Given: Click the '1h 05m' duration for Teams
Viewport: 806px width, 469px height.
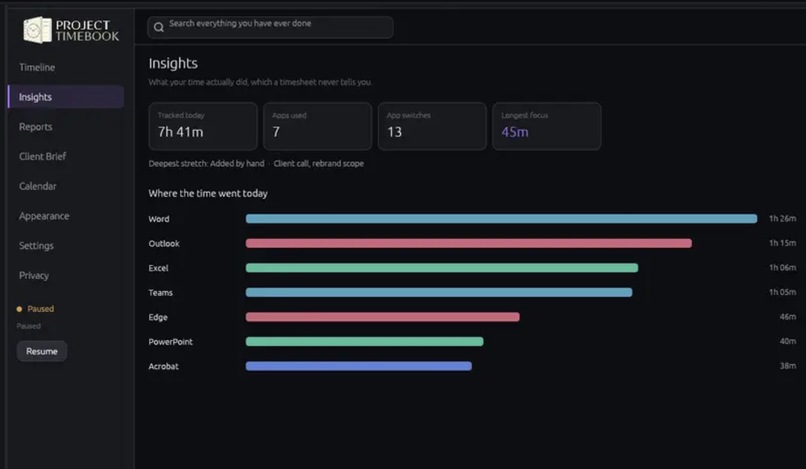Looking at the screenshot, I should coord(782,292).
